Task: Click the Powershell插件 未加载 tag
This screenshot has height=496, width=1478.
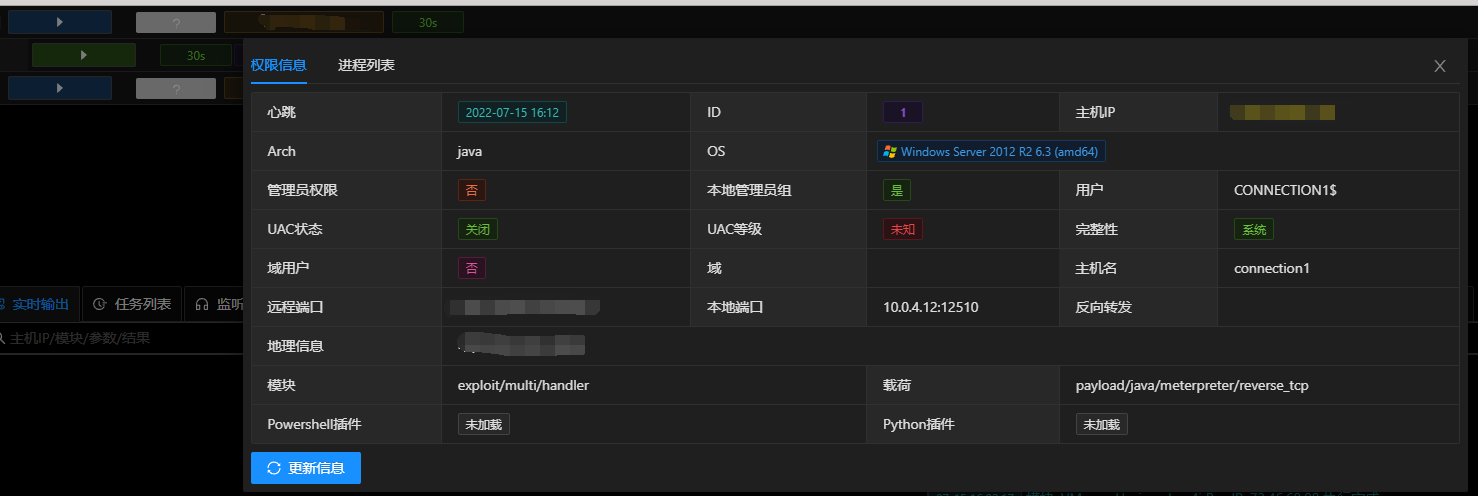Action: click(x=484, y=424)
